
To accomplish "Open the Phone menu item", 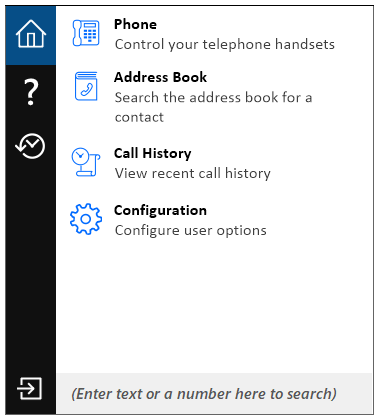I will coord(215,34).
